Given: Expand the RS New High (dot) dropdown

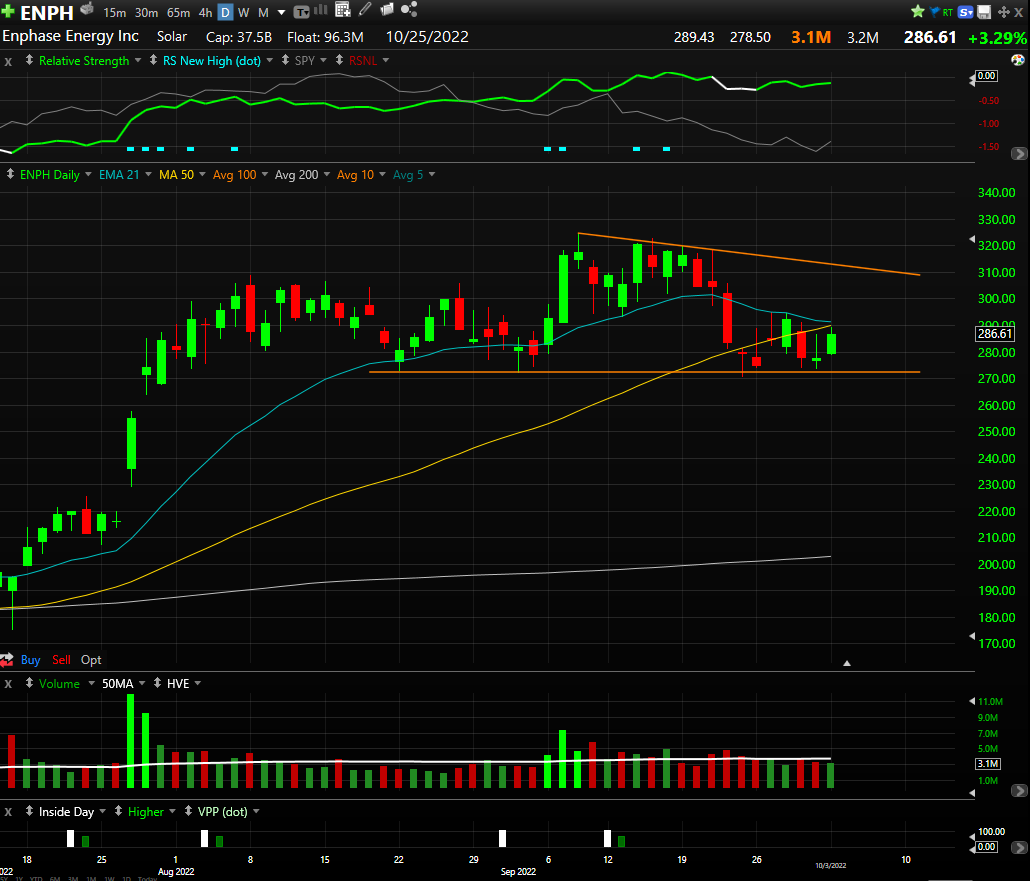Looking at the screenshot, I should [x=269, y=60].
